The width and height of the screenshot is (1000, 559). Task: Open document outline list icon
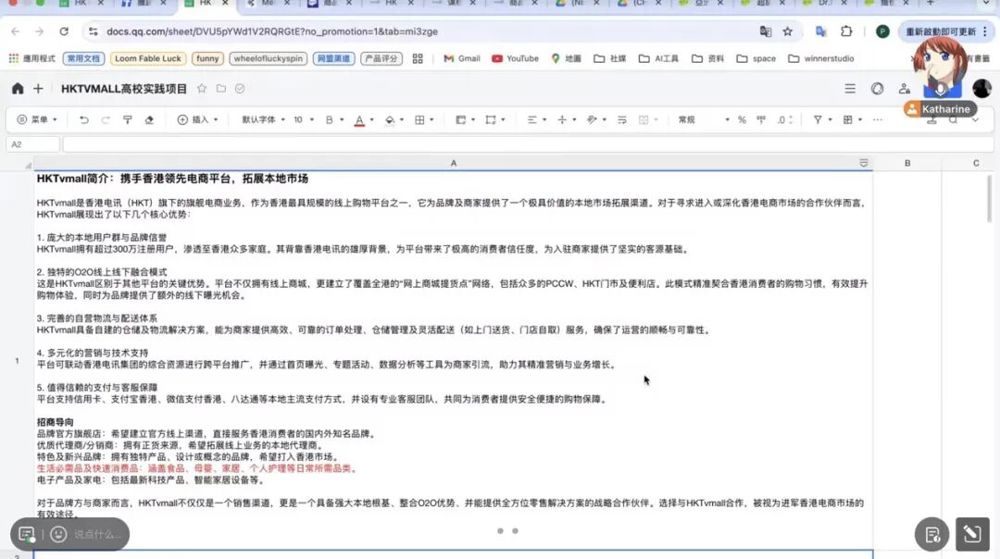click(x=850, y=89)
